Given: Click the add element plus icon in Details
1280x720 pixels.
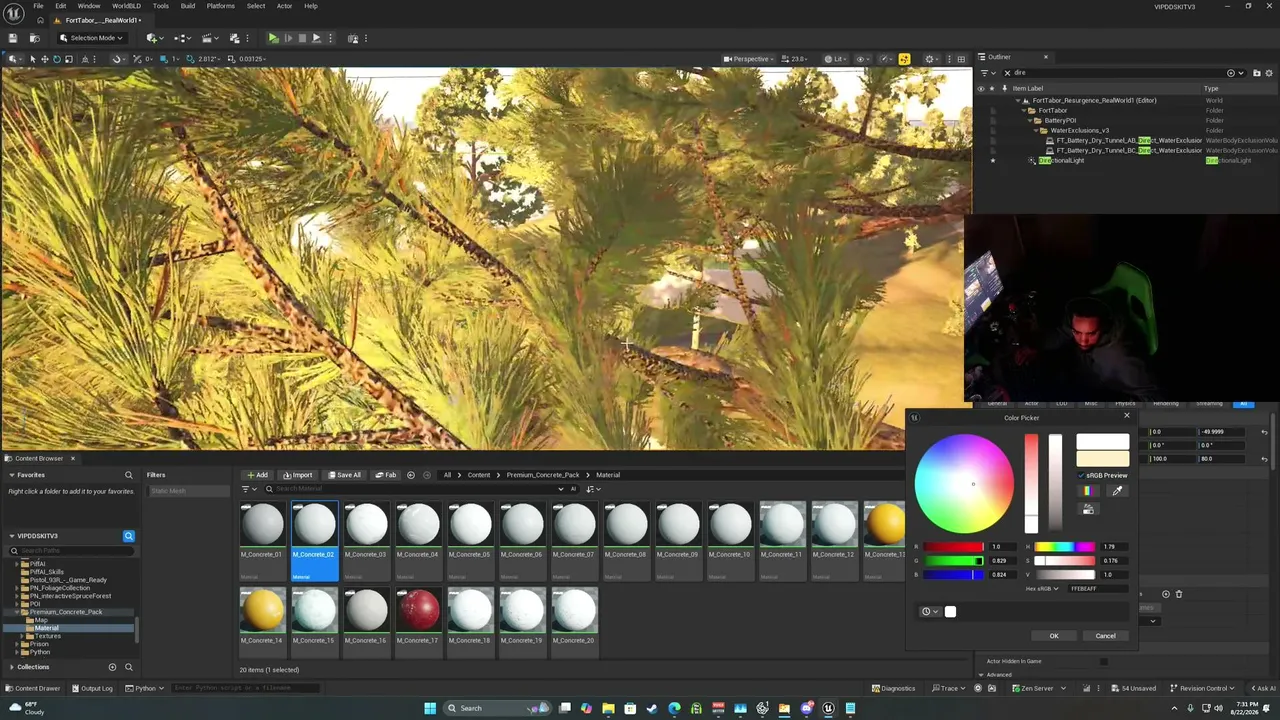Looking at the screenshot, I should point(1165,594).
